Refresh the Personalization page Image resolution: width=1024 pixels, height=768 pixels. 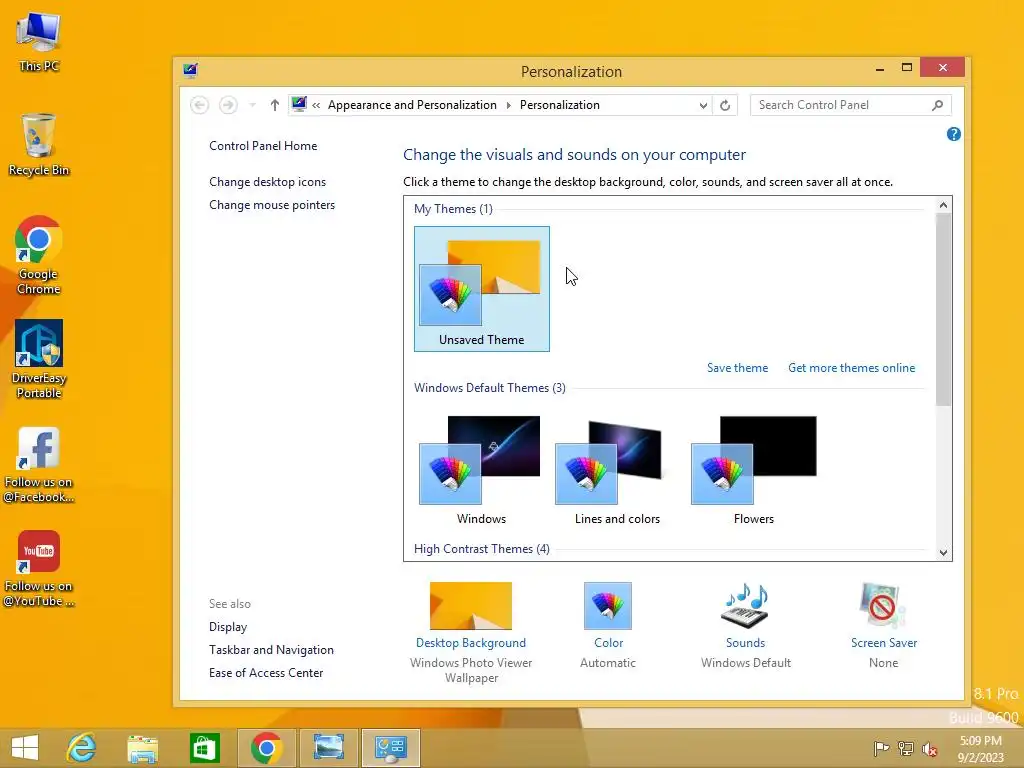[725, 105]
